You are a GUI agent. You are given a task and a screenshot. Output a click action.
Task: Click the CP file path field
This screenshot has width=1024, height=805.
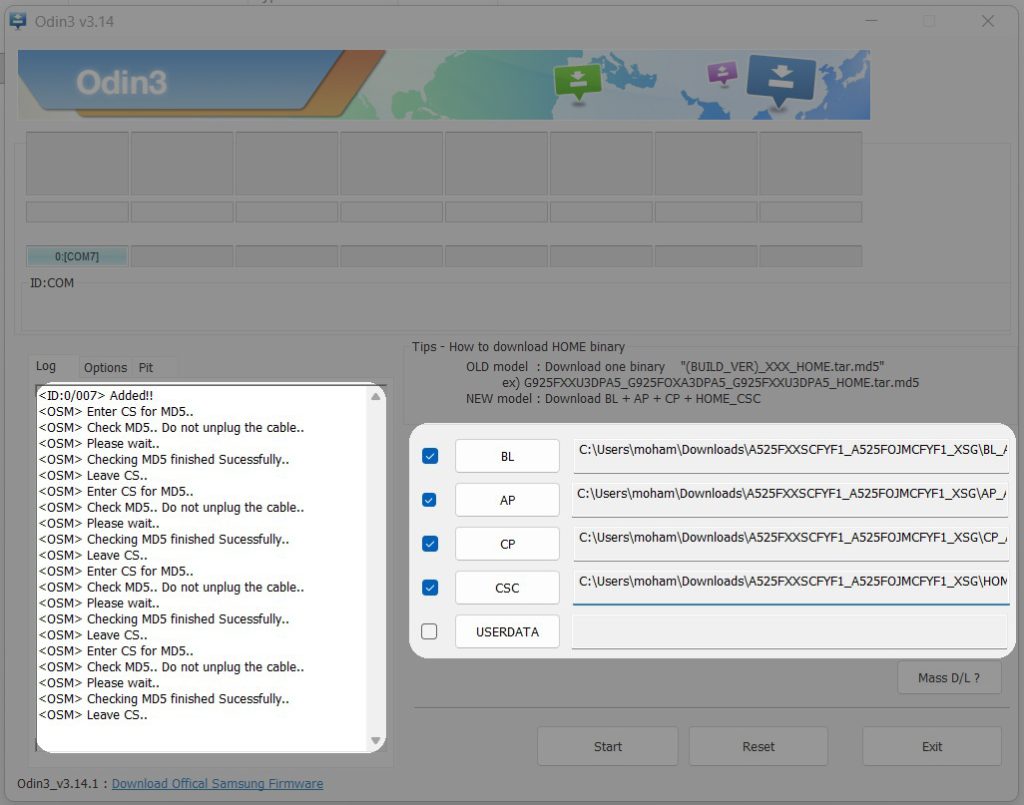(791, 544)
